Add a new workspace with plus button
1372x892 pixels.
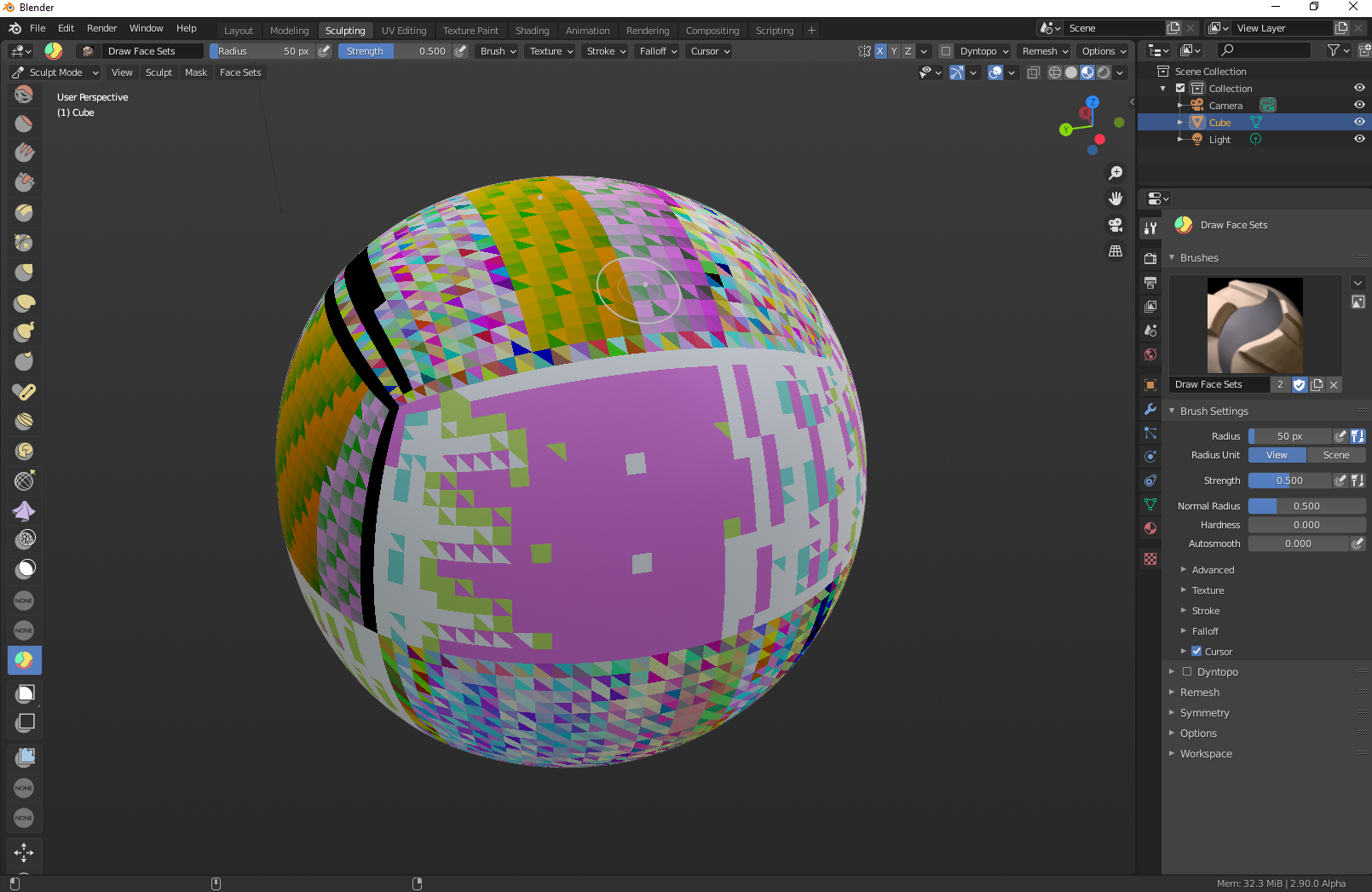point(811,31)
